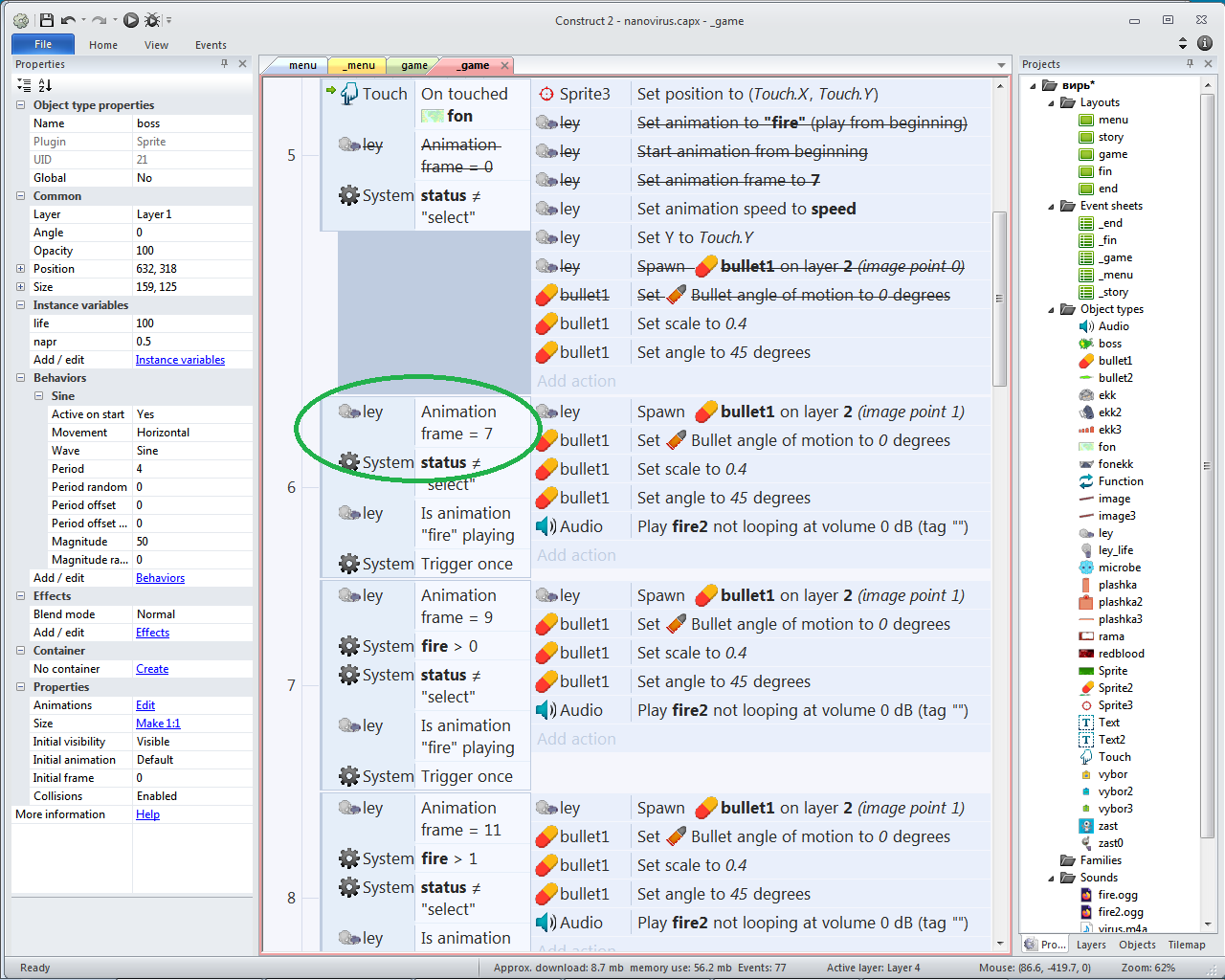Click the Make 1:1 size link
This screenshot has width=1225, height=980.
coord(158,724)
